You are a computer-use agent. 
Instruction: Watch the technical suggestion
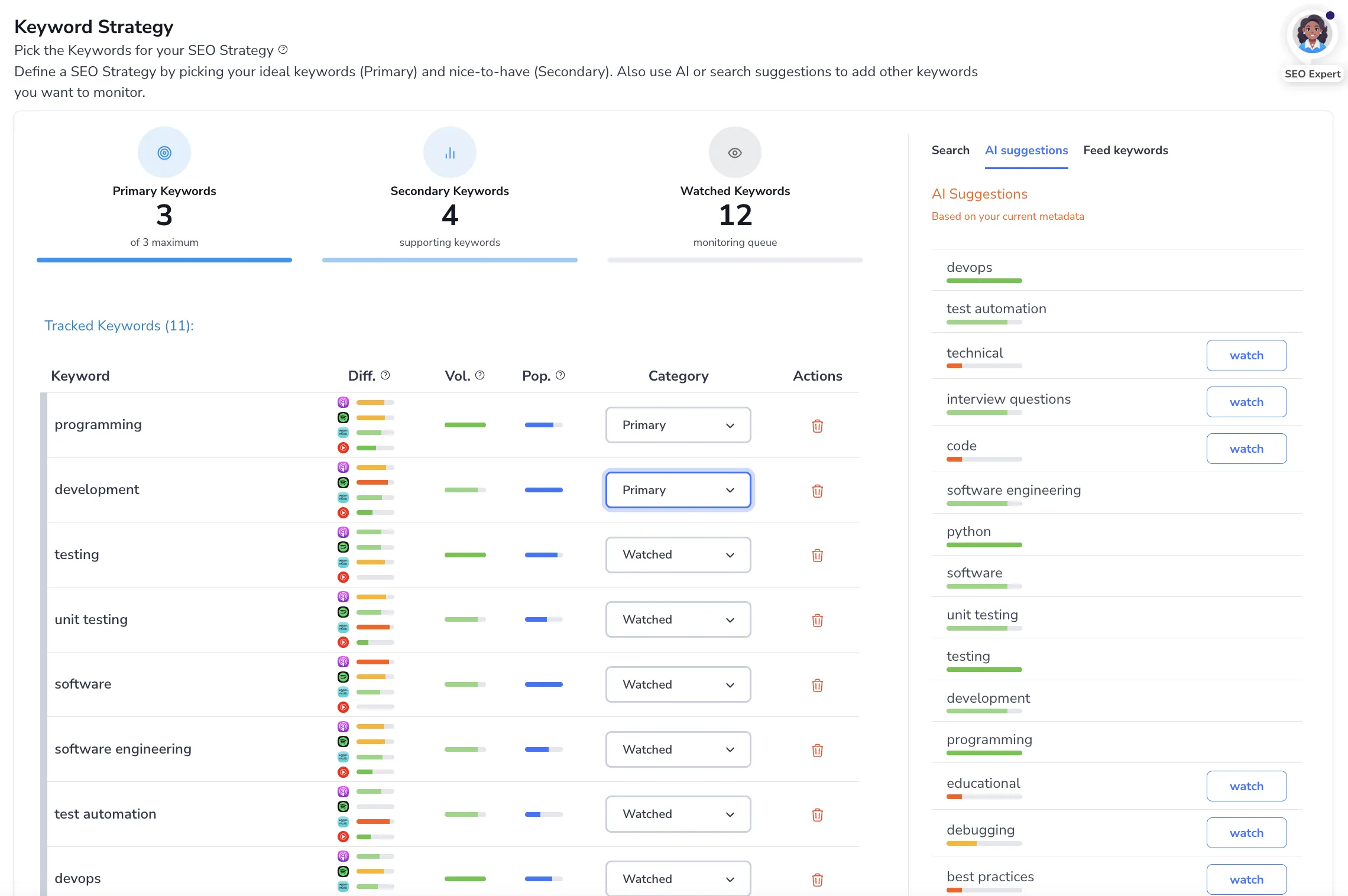pyautogui.click(x=1246, y=355)
